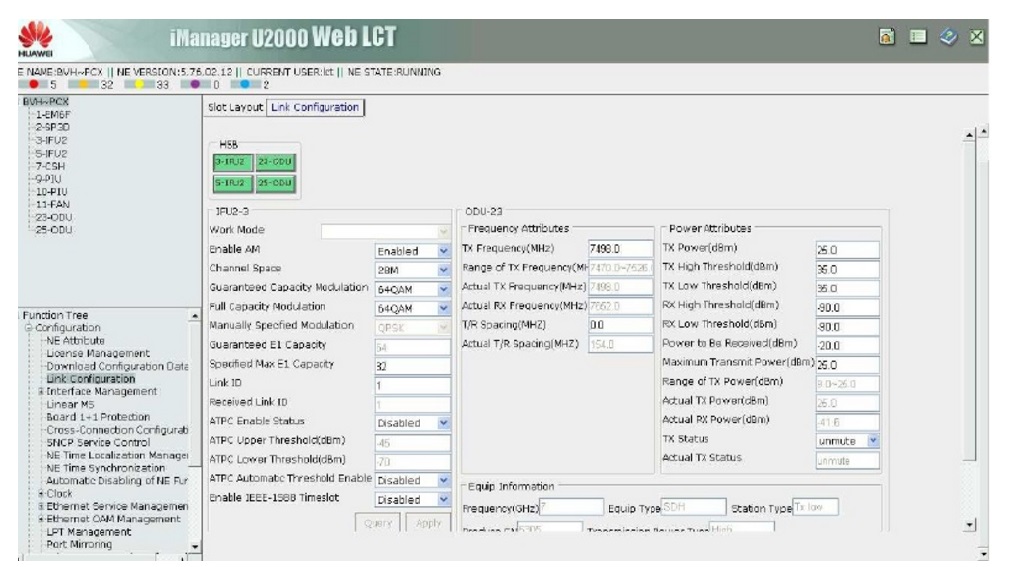Screen dimensions: 1032x567
Task: Expand Ethernet Service Management node
Action: (41, 506)
